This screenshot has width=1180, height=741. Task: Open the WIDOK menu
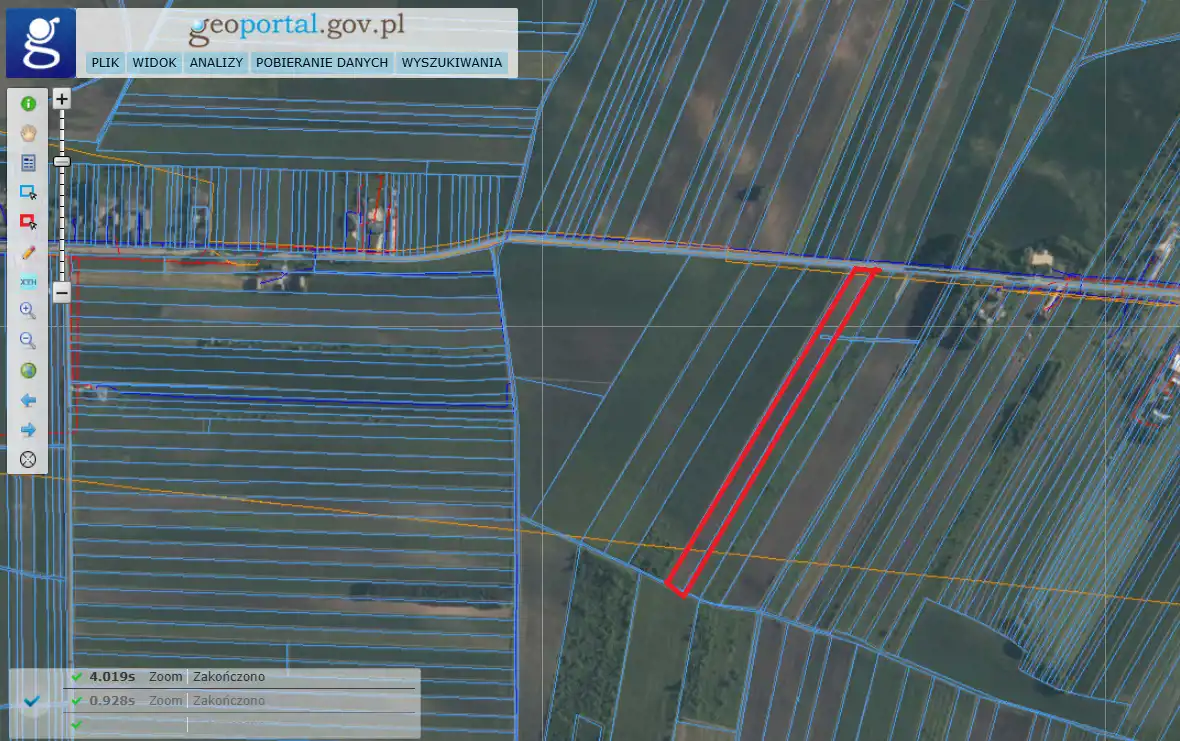coord(154,63)
